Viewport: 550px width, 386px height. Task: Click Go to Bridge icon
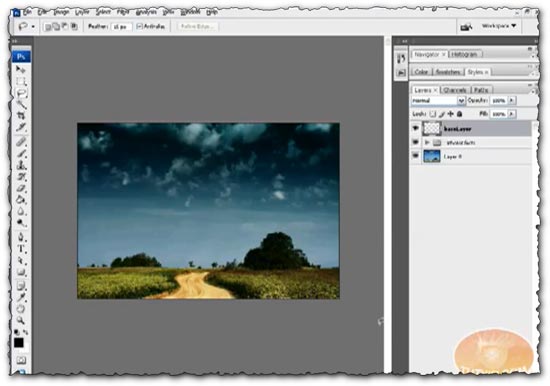[466, 26]
